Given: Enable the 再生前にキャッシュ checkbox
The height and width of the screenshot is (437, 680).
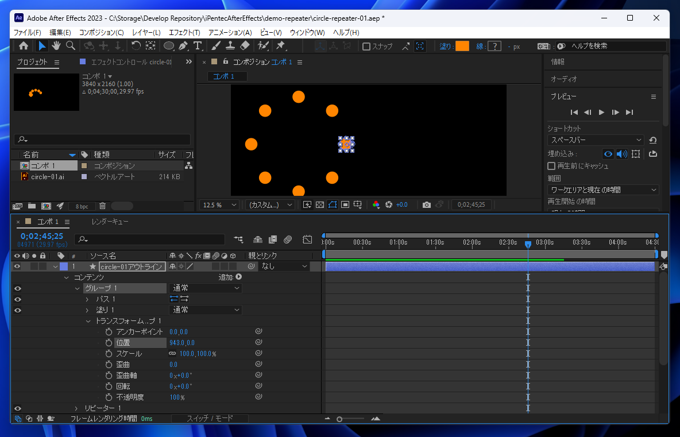Looking at the screenshot, I should pyautogui.click(x=552, y=166).
